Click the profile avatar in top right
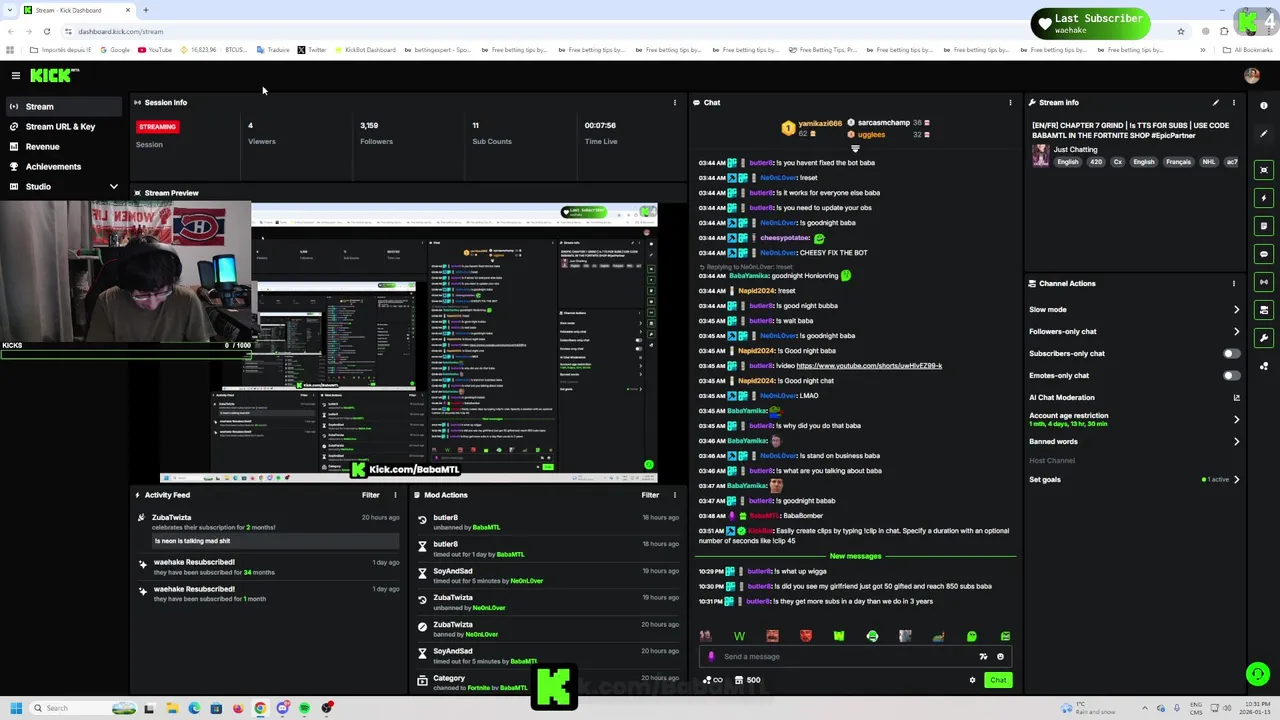 [1252, 75]
